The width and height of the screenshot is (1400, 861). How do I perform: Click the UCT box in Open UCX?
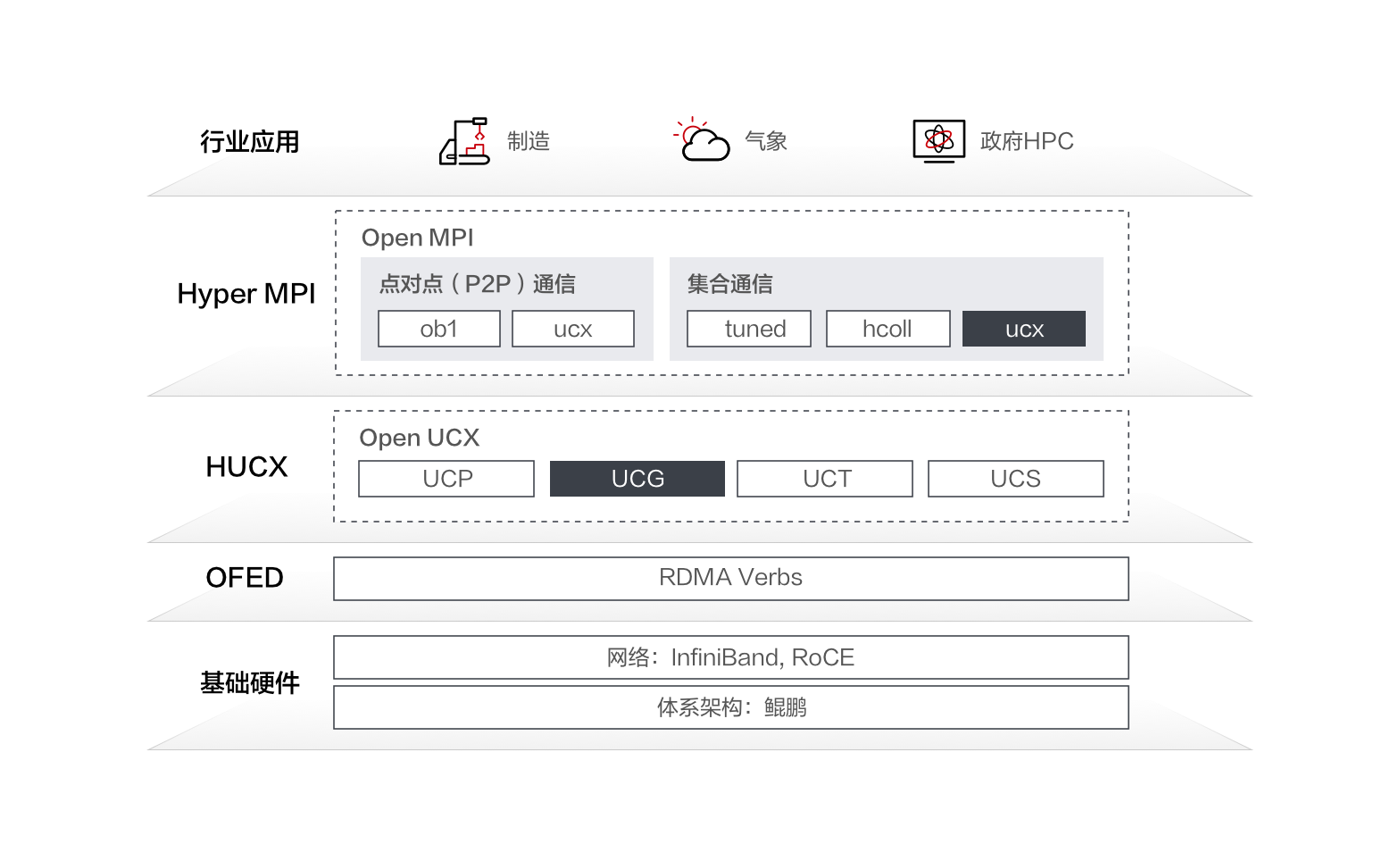coord(825,479)
